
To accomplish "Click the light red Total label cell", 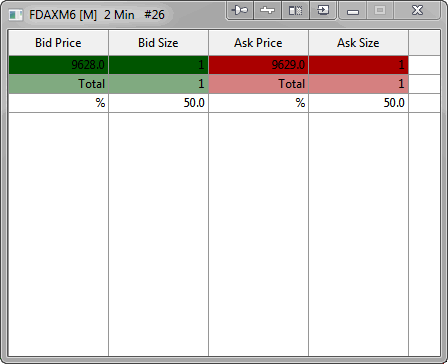I will (258, 84).
